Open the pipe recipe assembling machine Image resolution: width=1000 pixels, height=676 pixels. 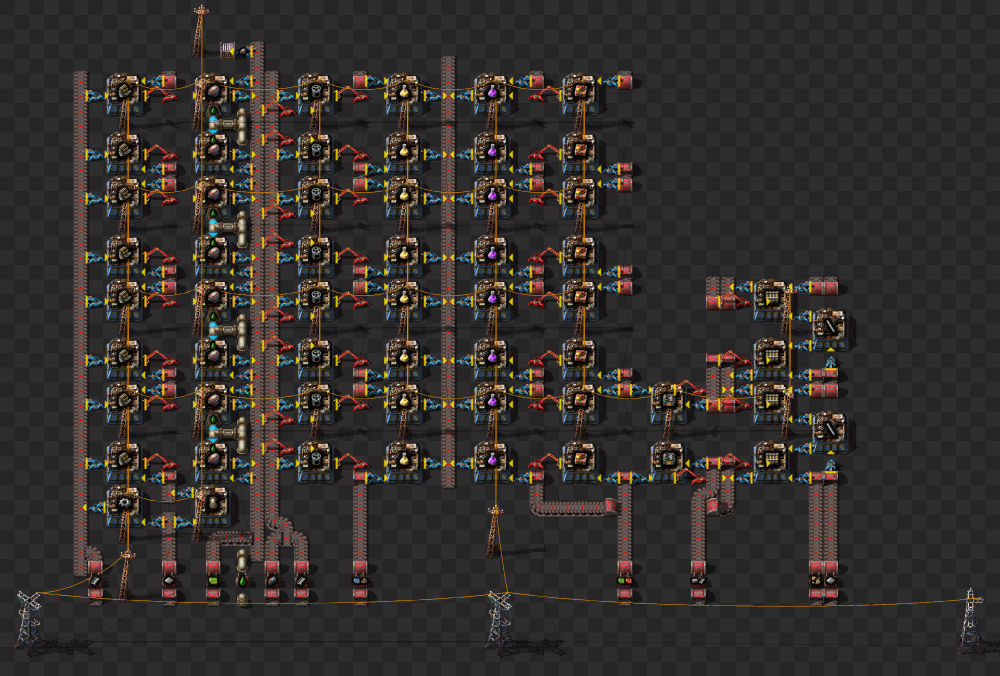pyautogui.click(x=212, y=505)
